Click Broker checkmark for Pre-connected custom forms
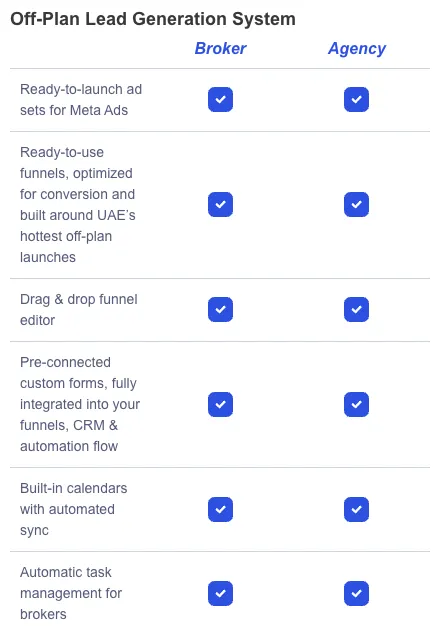Viewport: 439px width, 634px height. [220, 404]
